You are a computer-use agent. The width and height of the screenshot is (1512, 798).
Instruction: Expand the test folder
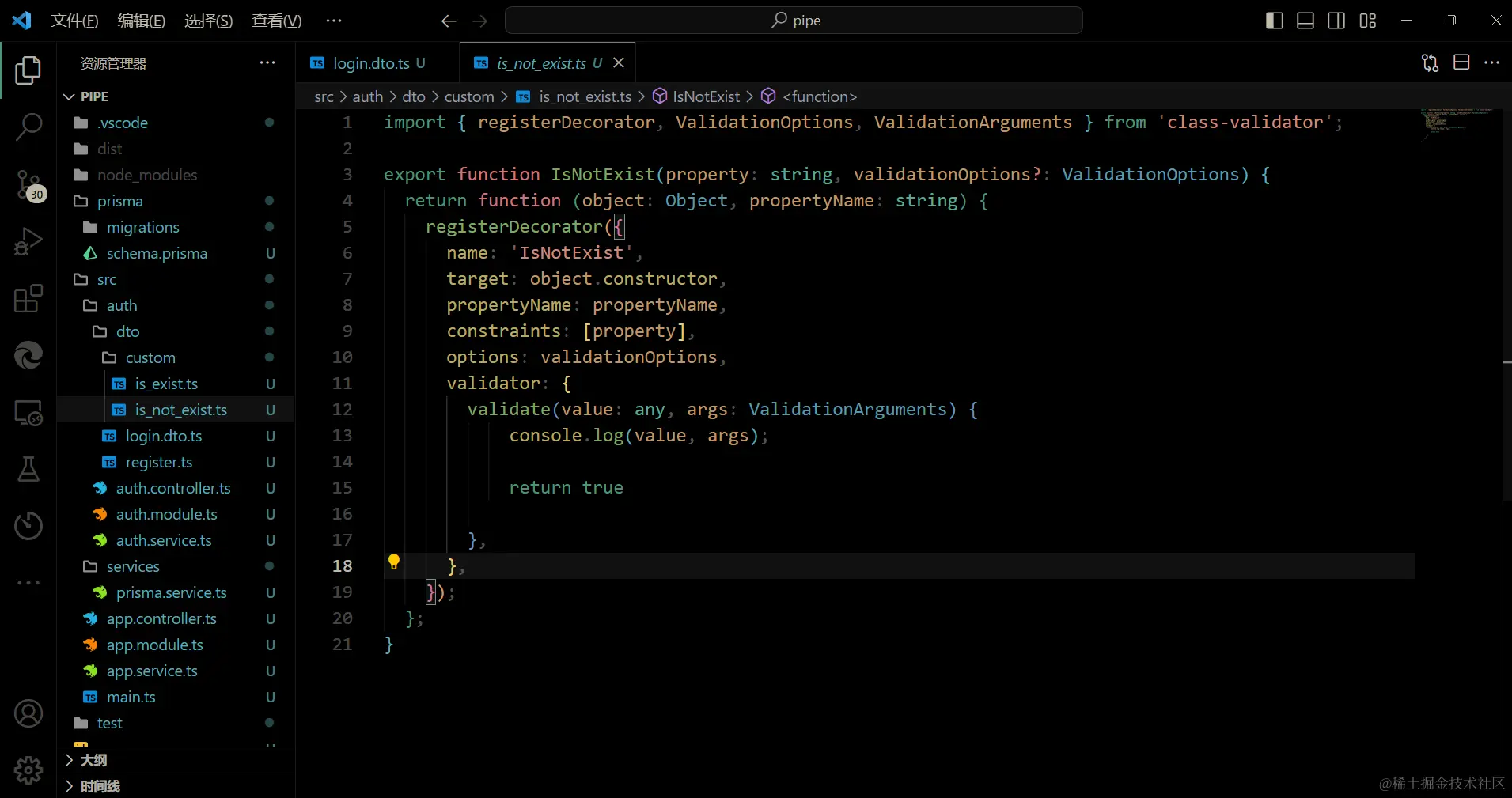(x=176, y=723)
